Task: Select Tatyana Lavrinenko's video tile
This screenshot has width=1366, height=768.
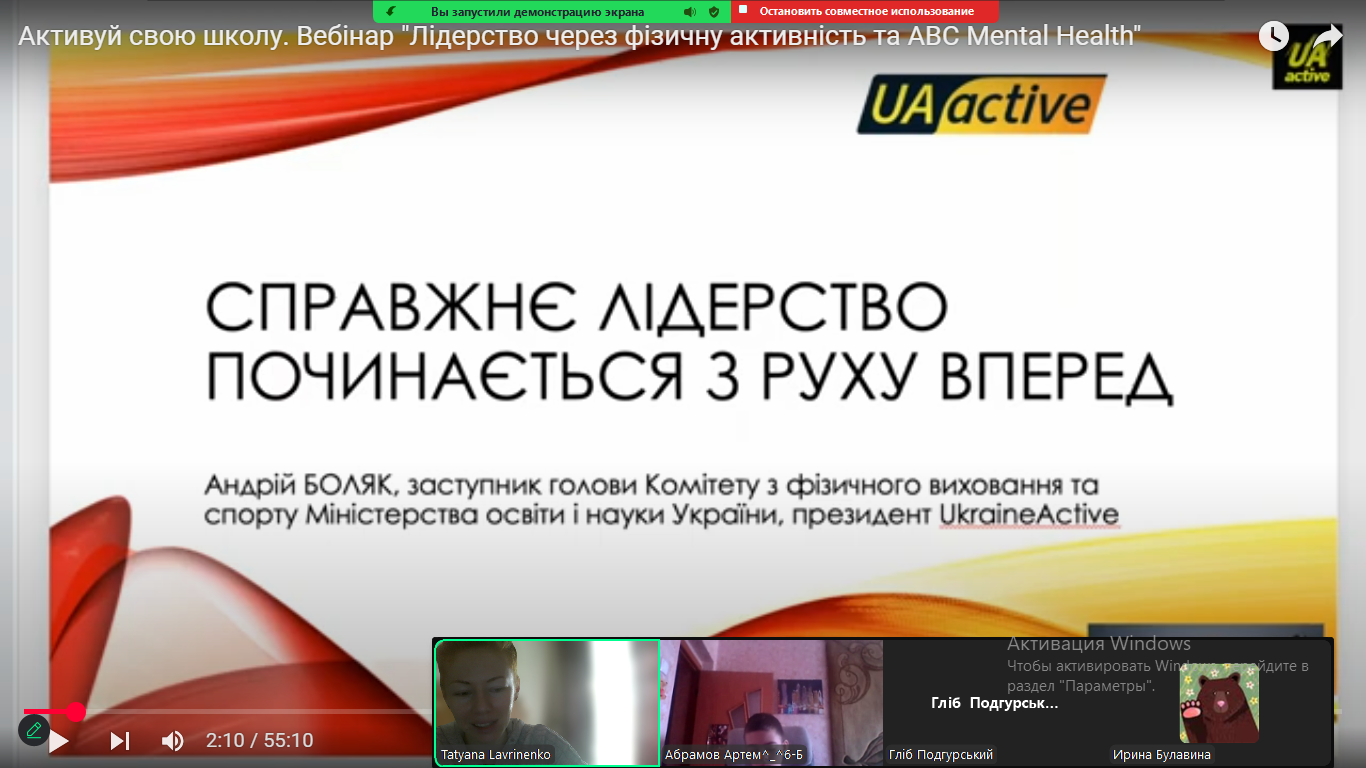Action: click(x=547, y=703)
